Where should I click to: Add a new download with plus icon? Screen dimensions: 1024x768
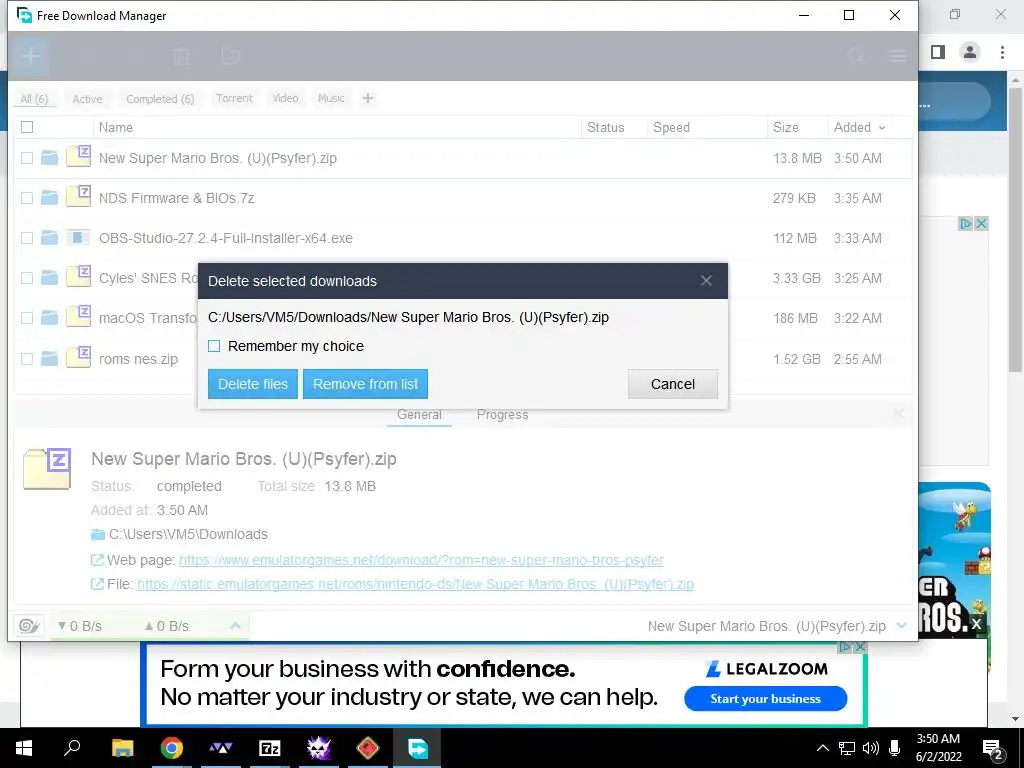[x=30, y=56]
